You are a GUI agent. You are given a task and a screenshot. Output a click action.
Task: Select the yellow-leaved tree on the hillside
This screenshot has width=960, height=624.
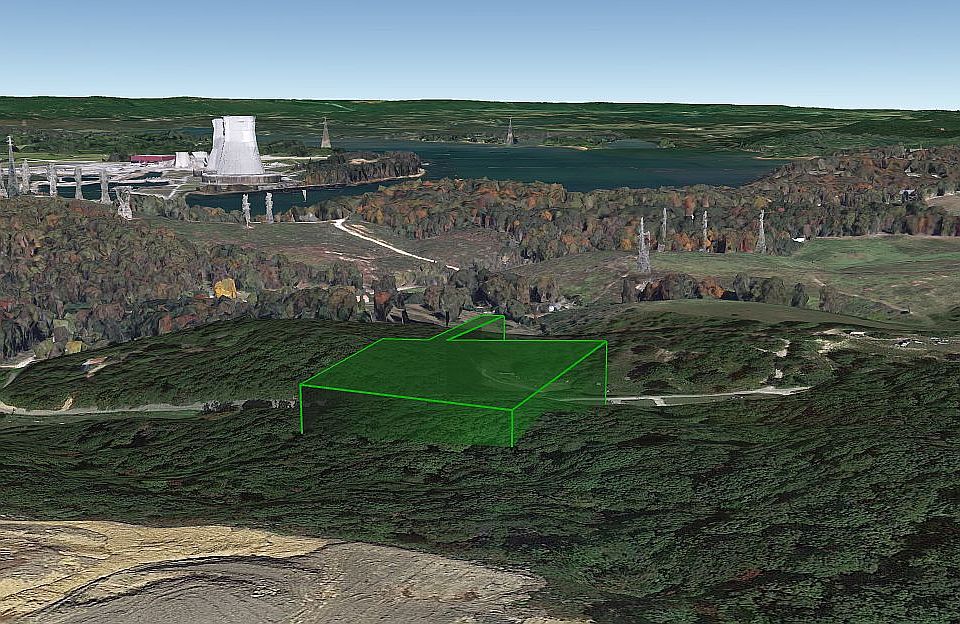tap(226, 288)
